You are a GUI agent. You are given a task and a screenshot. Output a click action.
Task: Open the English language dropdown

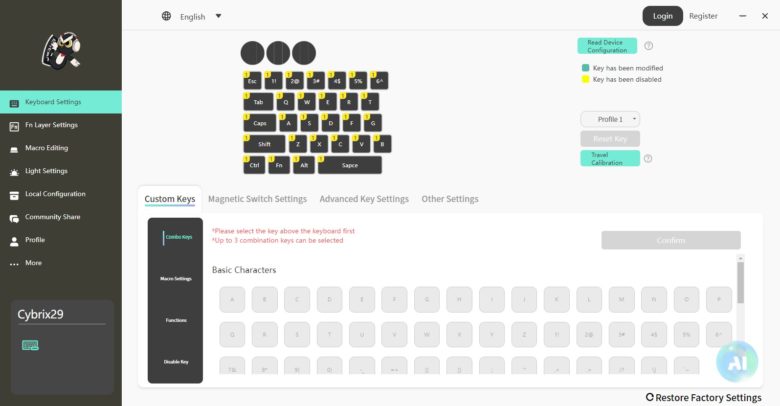pos(192,16)
